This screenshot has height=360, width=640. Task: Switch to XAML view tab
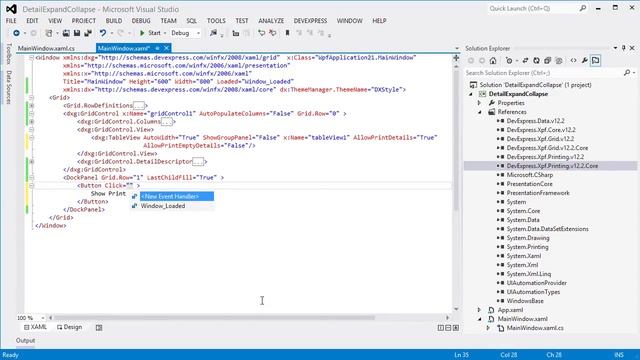tap(35, 327)
